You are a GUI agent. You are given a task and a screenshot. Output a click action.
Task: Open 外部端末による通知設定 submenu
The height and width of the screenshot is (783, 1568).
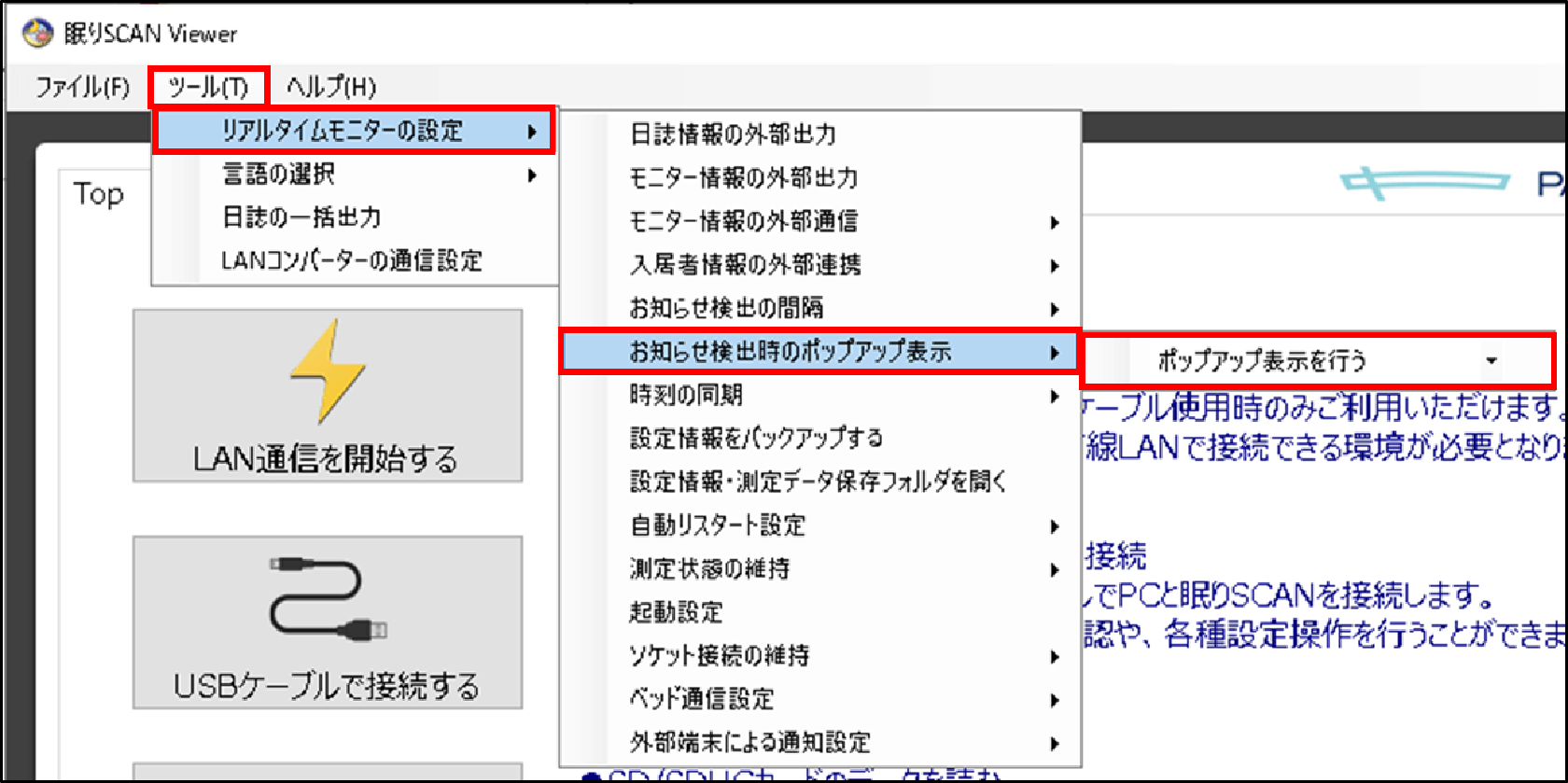click(819, 743)
